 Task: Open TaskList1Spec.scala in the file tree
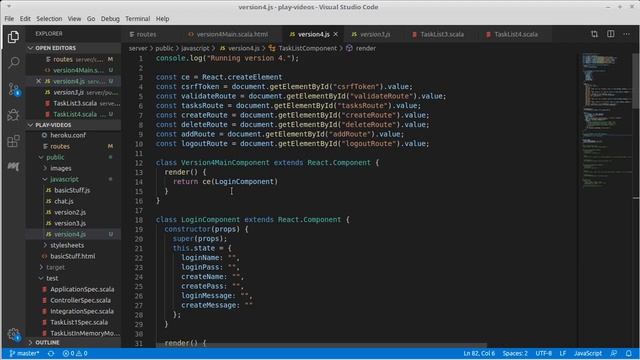tap(73, 322)
